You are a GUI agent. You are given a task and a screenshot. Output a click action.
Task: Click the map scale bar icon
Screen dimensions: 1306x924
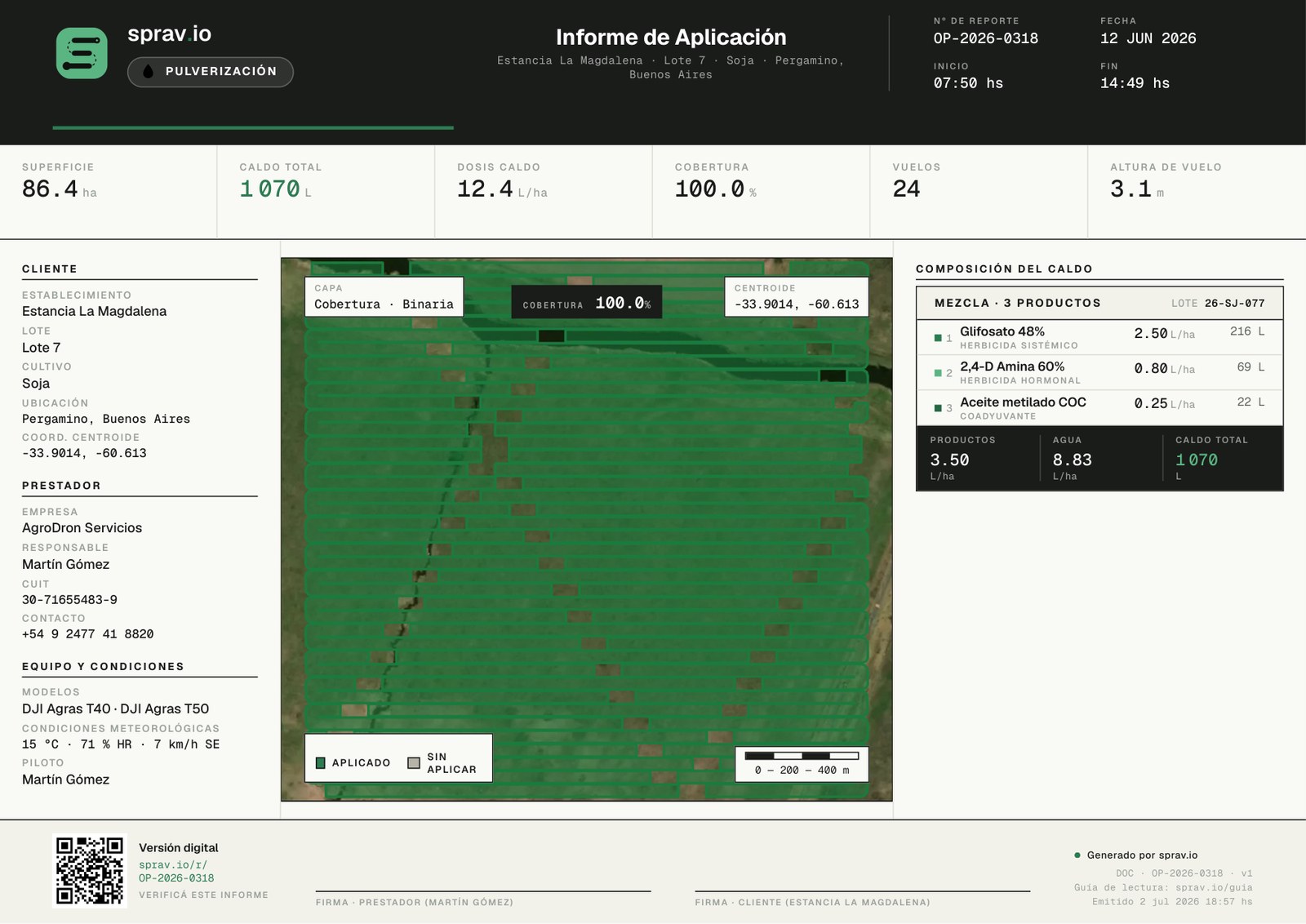coord(802,756)
